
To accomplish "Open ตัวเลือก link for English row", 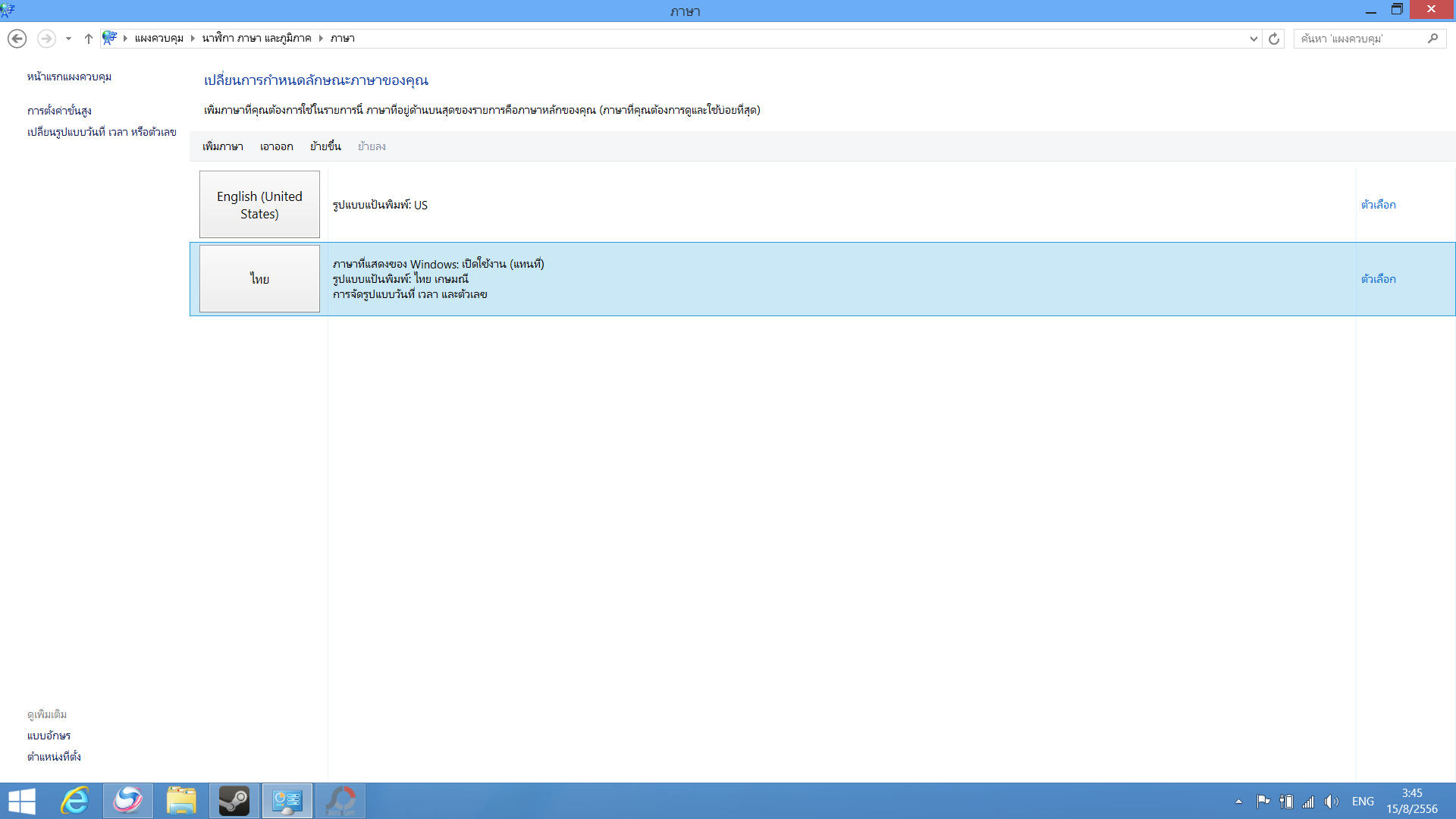I will (x=1378, y=205).
